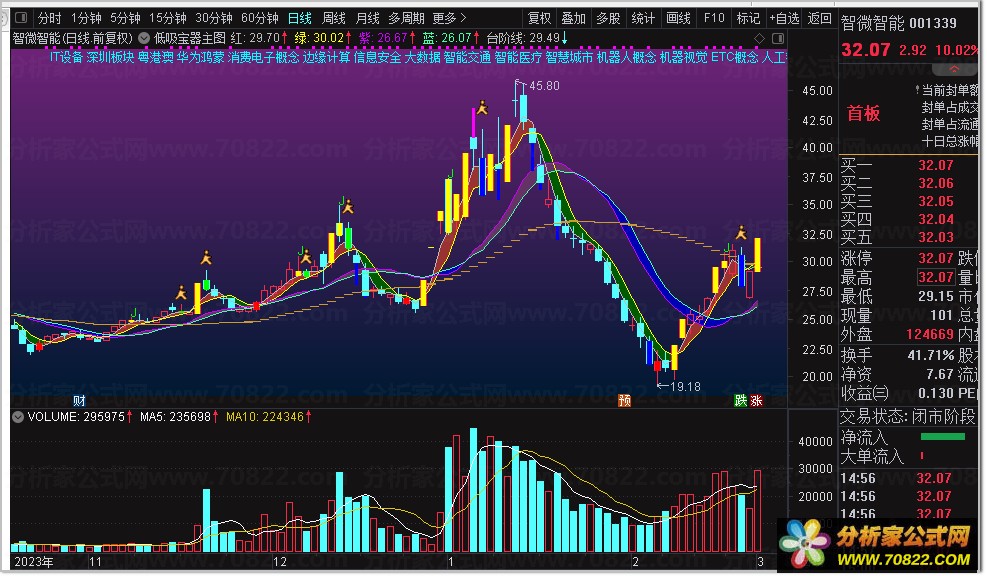Viewport: 987px width, 576px height.
Task: Click the green 跌 marker
Action: pyautogui.click(x=740, y=401)
